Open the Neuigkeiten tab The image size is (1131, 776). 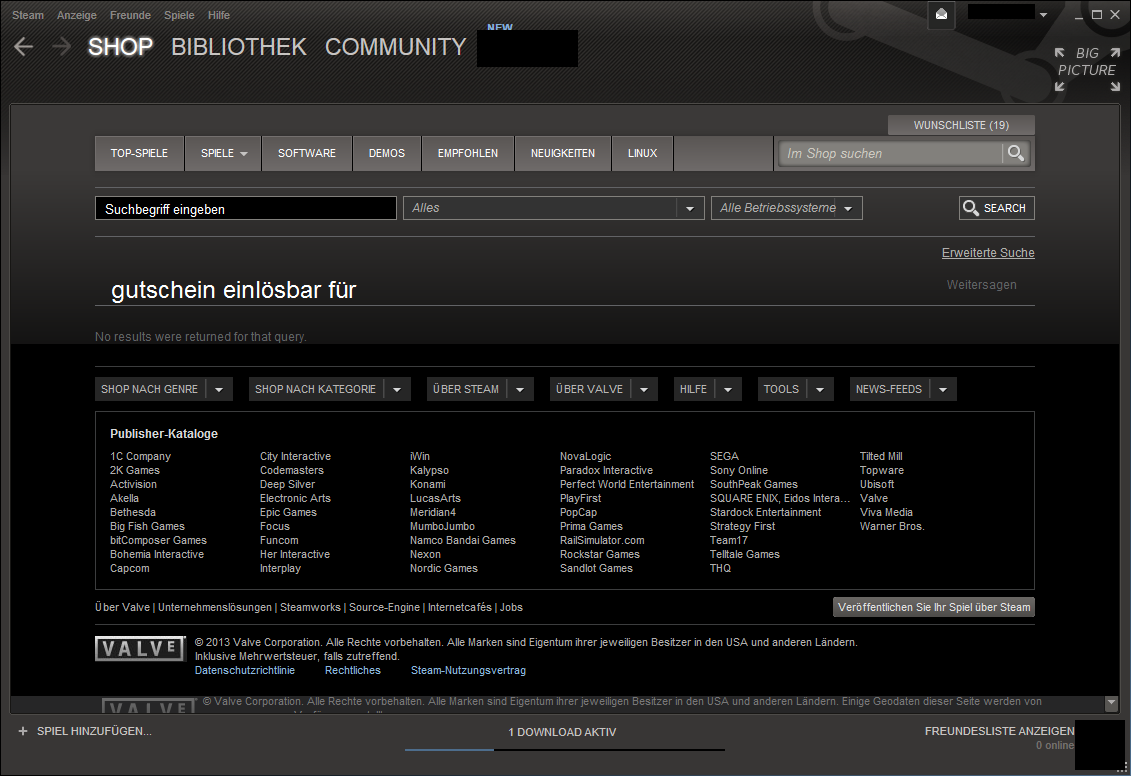(563, 153)
